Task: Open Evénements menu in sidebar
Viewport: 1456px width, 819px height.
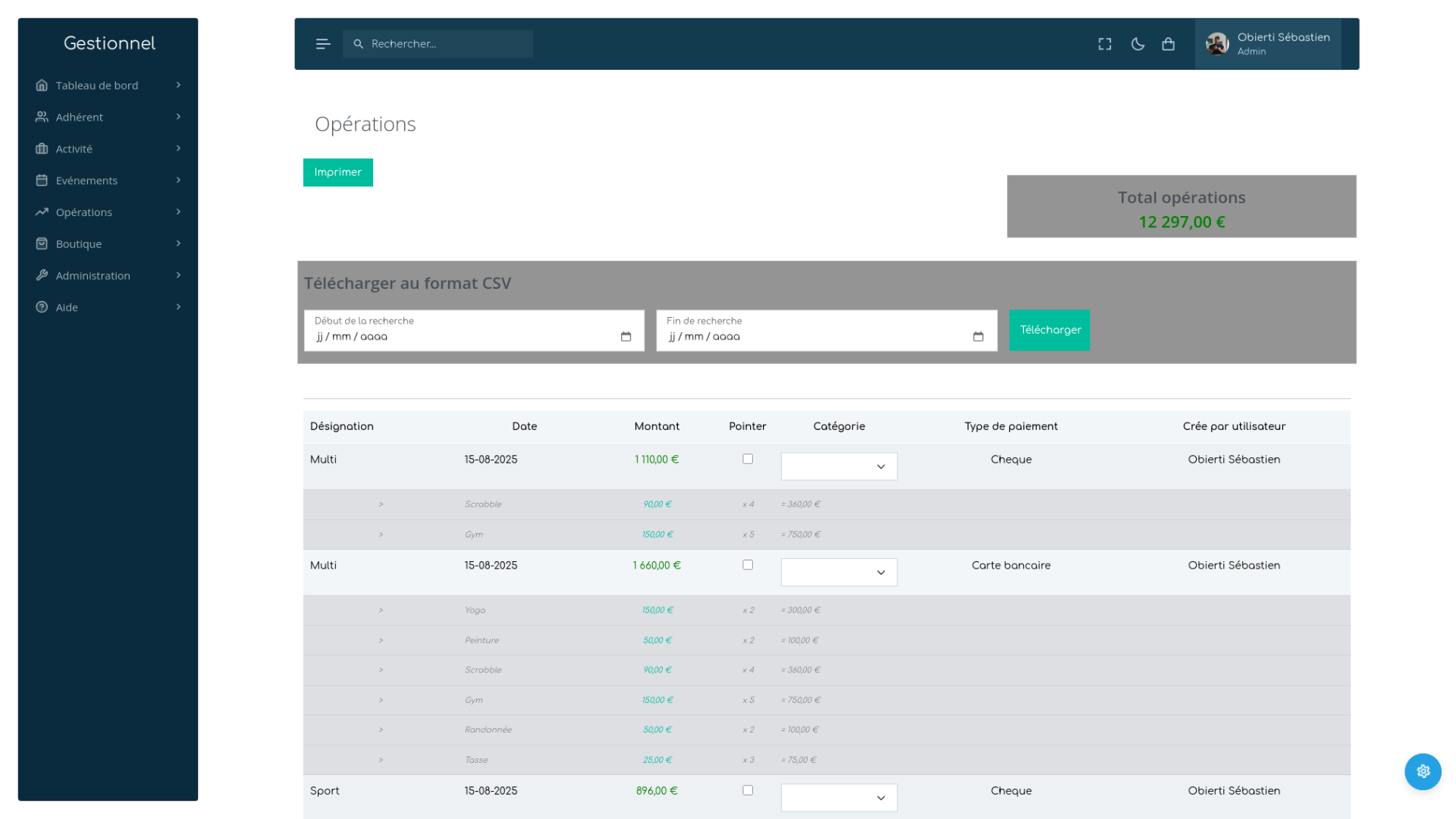Action: (x=86, y=180)
